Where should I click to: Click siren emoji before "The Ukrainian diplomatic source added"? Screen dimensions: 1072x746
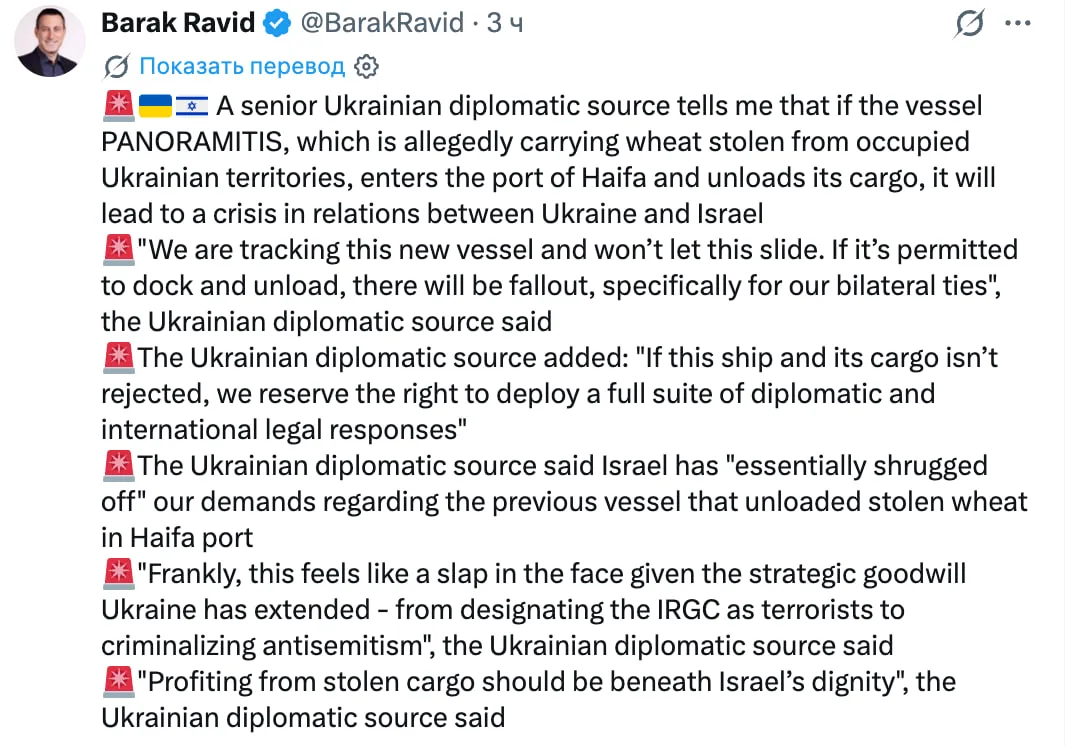pos(118,357)
